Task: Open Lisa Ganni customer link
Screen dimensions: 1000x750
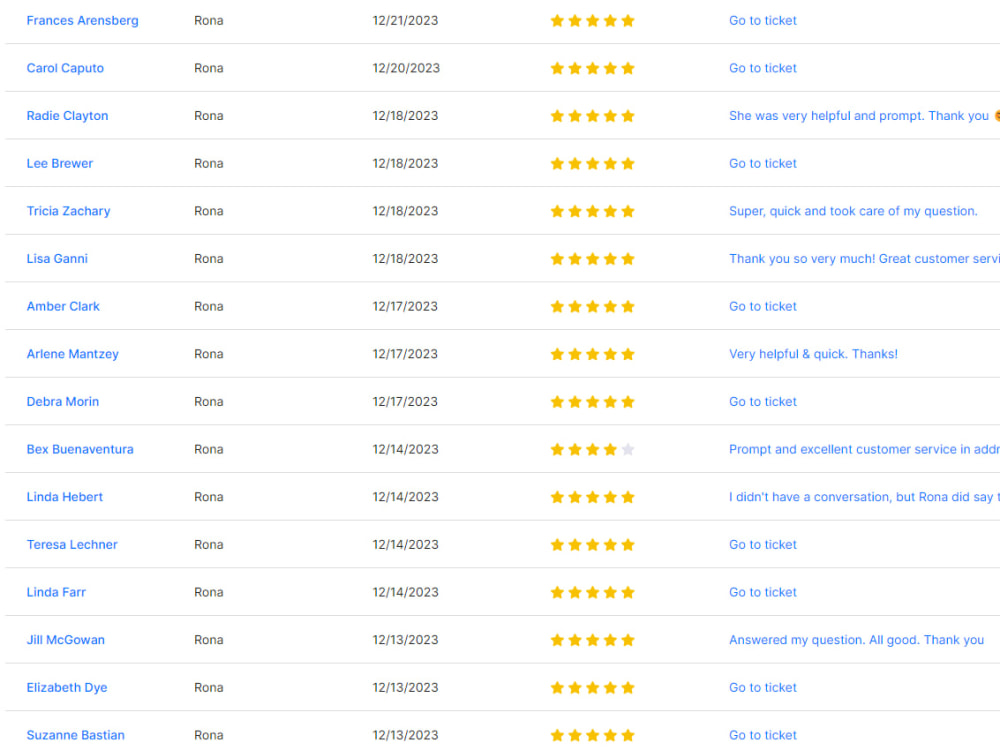Action: (x=57, y=259)
